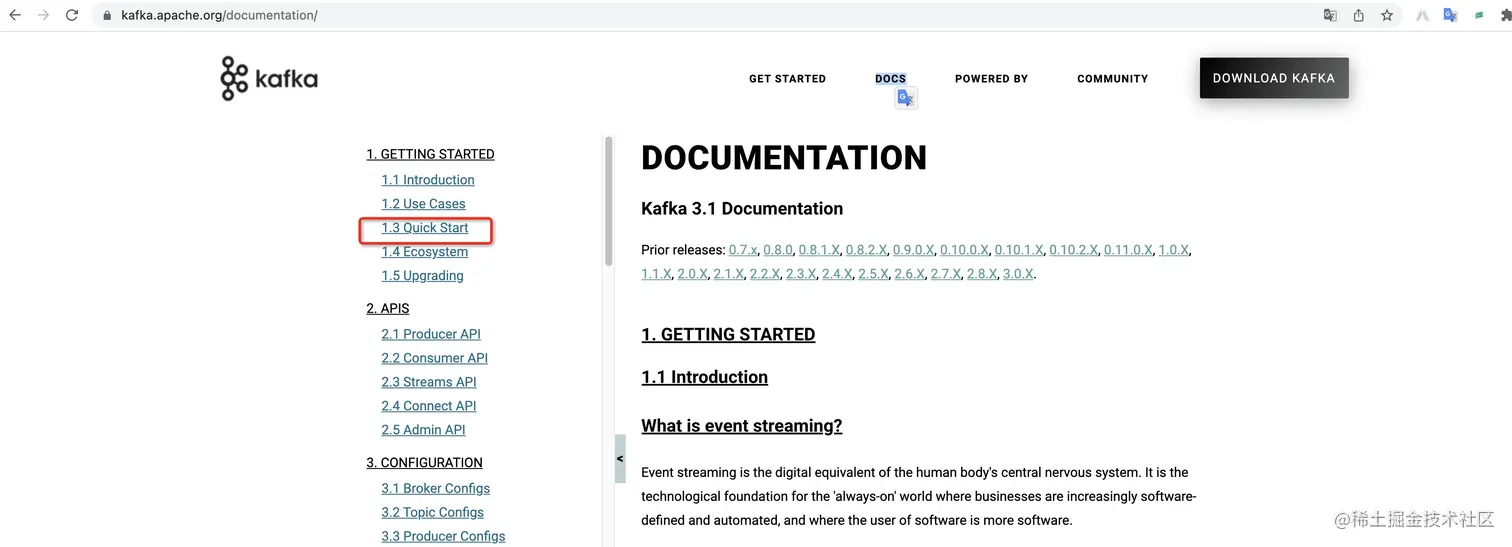Share this page via the share icon
Viewport: 1512px width, 547px height.
[x=1358, y=15]
